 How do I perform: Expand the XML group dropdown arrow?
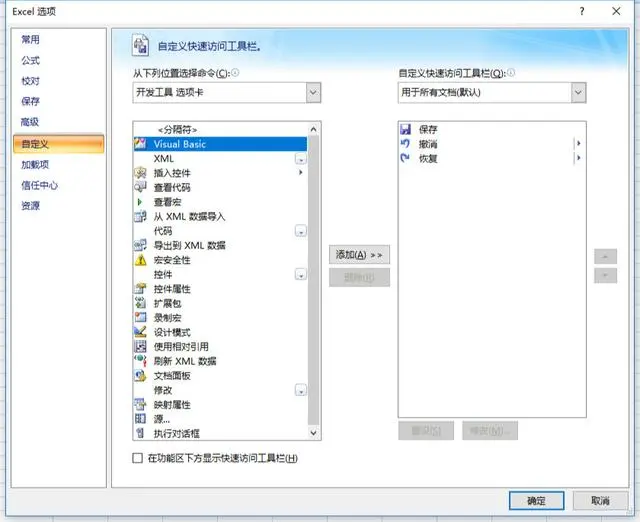click(301, 159)
